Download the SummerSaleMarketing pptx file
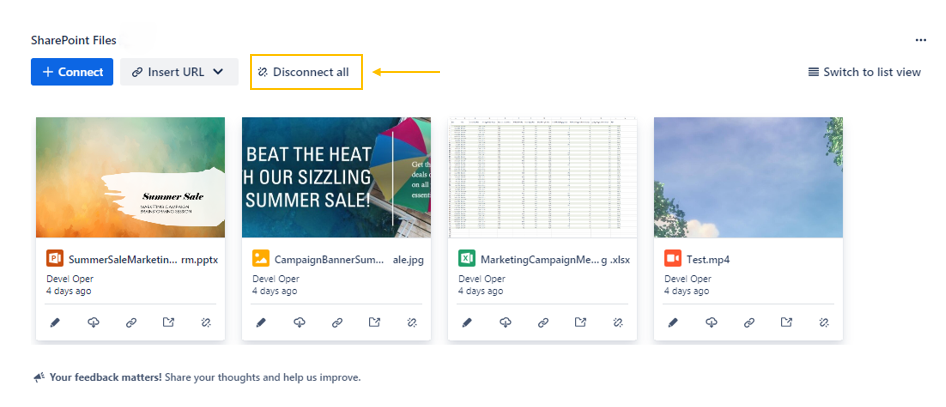The image size is (946, 407). click(93, 322)
